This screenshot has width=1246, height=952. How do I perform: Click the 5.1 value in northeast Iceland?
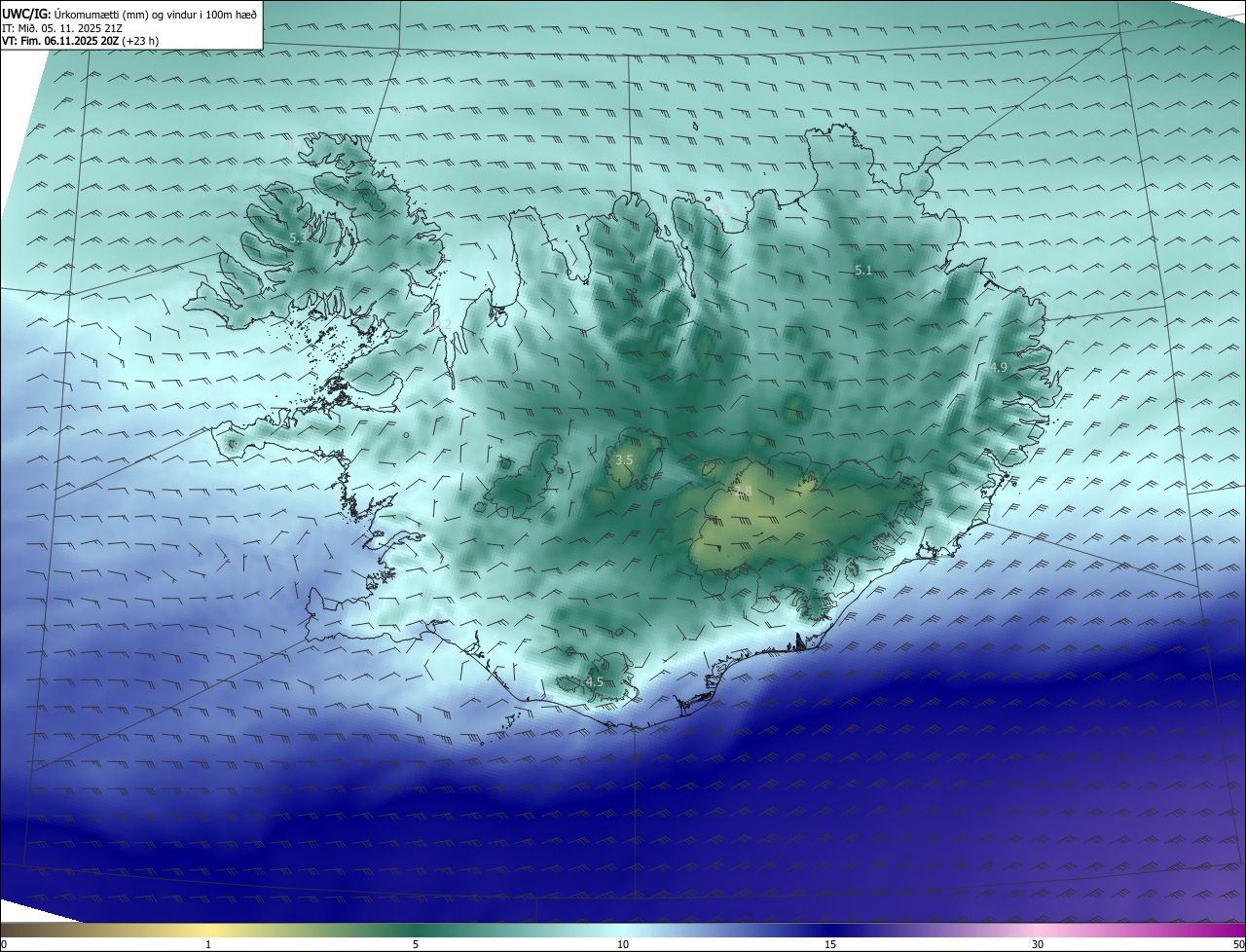coord(863,271)
